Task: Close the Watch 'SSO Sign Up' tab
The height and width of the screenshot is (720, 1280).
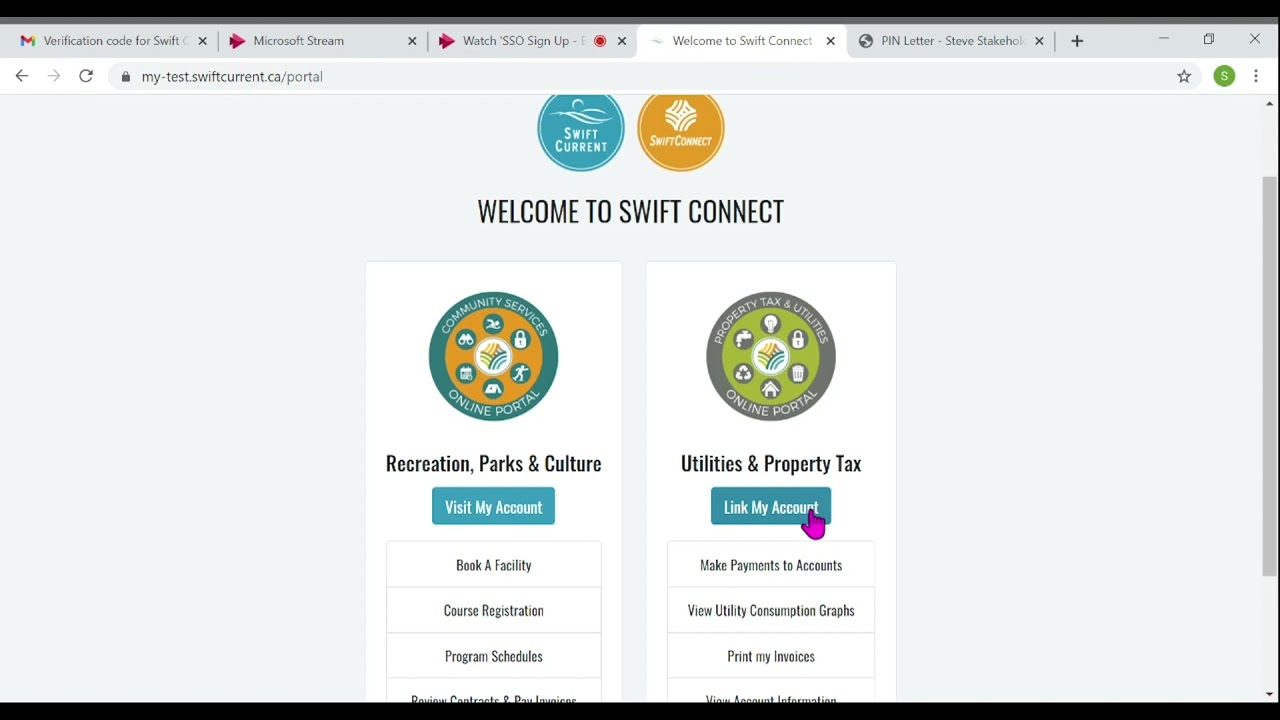Action: point(622,41)
